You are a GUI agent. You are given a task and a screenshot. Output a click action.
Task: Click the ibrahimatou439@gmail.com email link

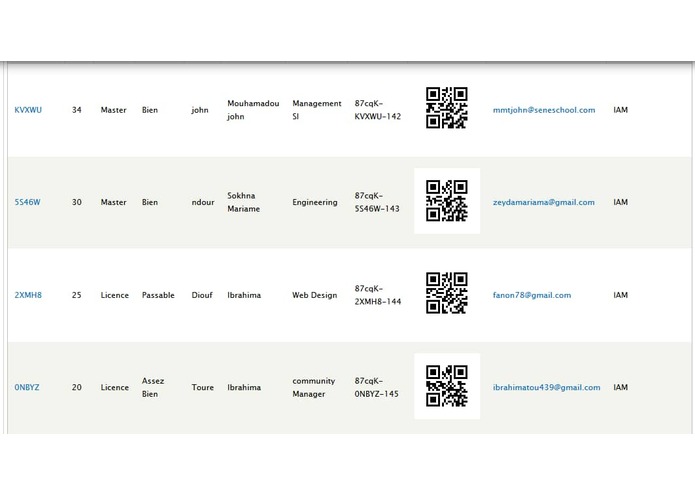tap(547, 387)
